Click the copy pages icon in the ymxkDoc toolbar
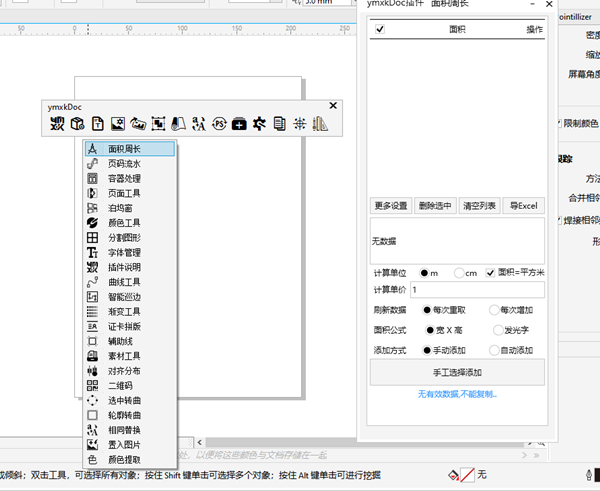This screenshot has height=491, width=600. 280,124
